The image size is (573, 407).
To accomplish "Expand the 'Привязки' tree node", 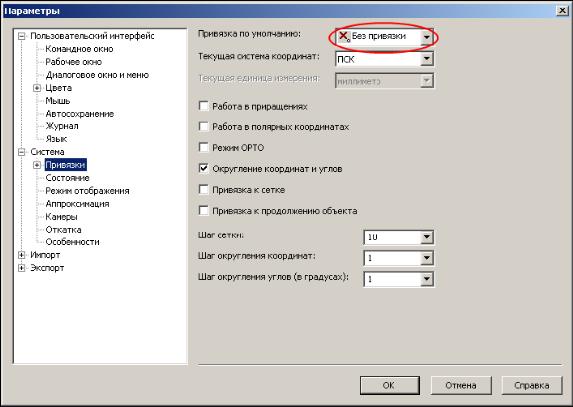I will pyautogui.click(x=37, y=165).
